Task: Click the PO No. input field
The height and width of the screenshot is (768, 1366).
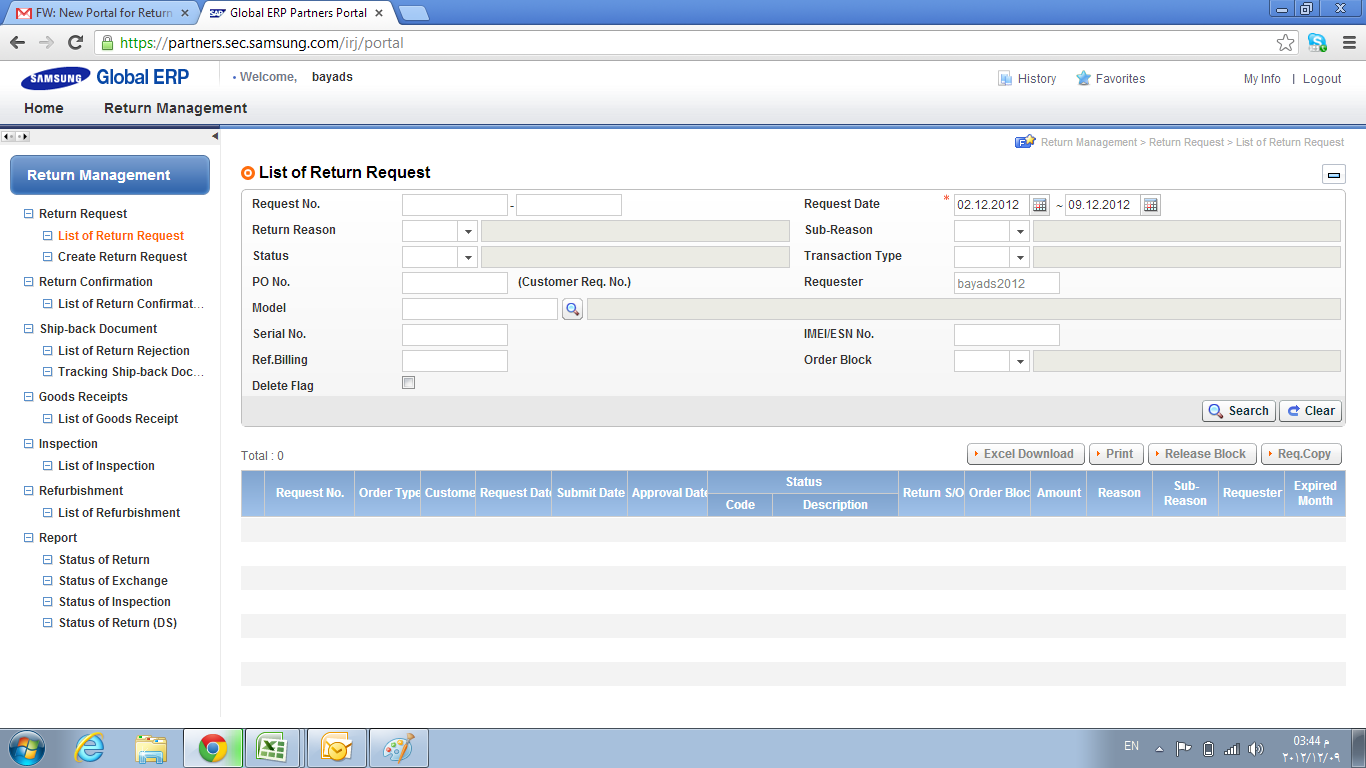Action: pos(455,283)
